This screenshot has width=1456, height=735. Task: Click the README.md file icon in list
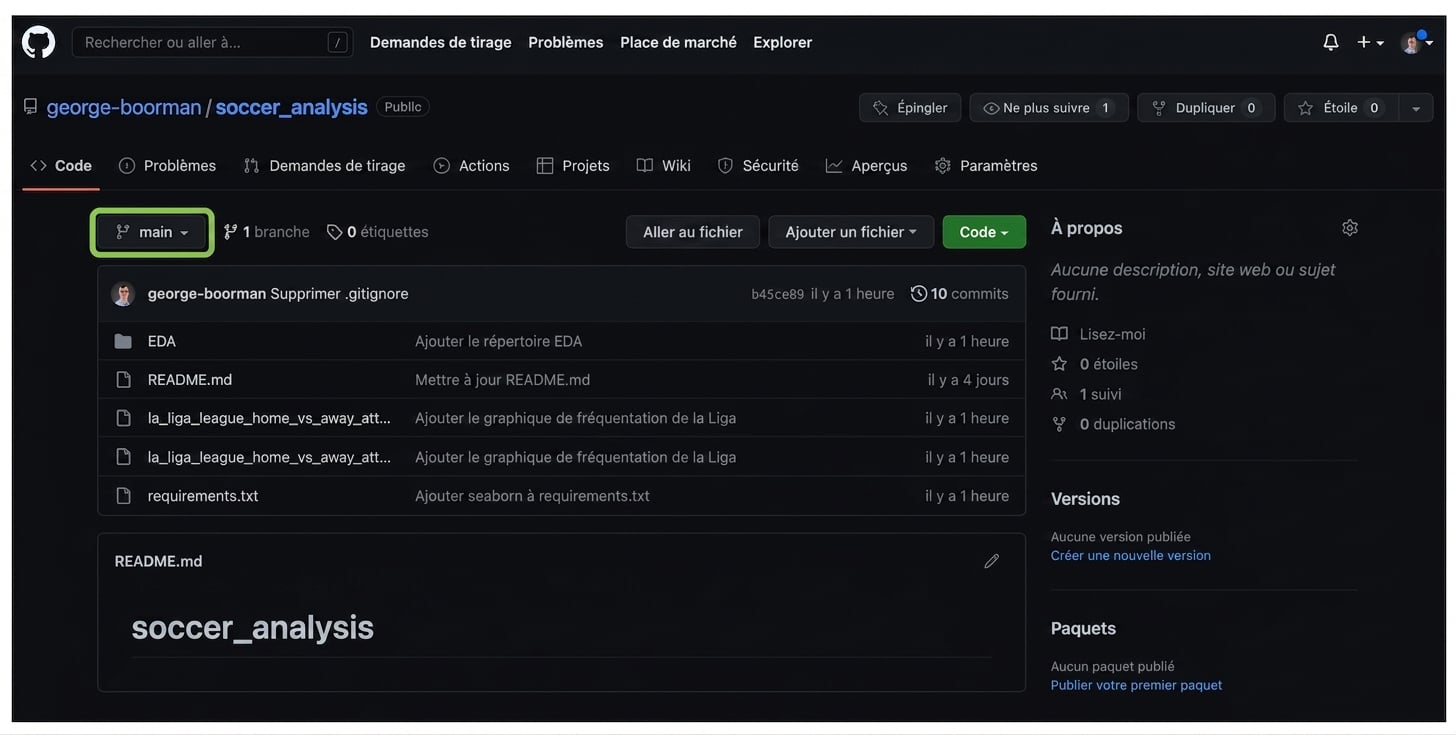(x=123, y=380)
